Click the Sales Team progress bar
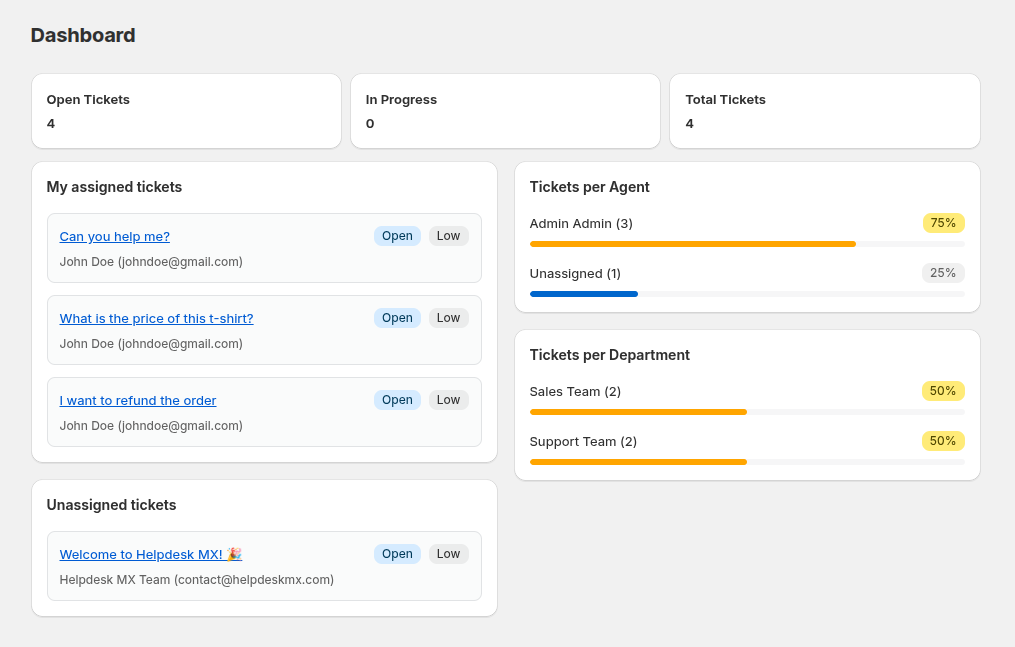The image size is (1015, 647). 638,412
